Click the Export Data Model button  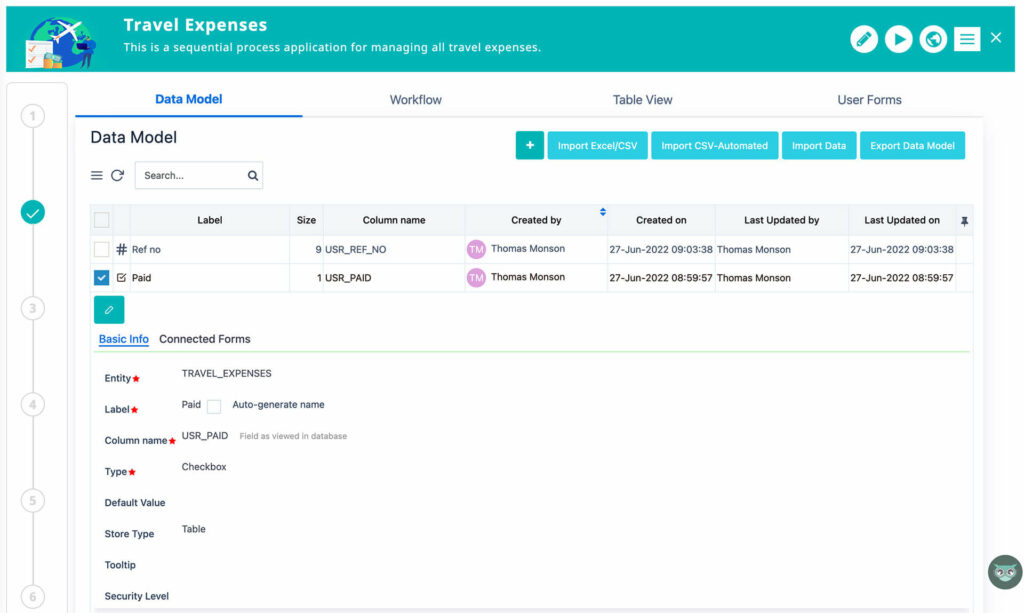(x=912, y=146)
